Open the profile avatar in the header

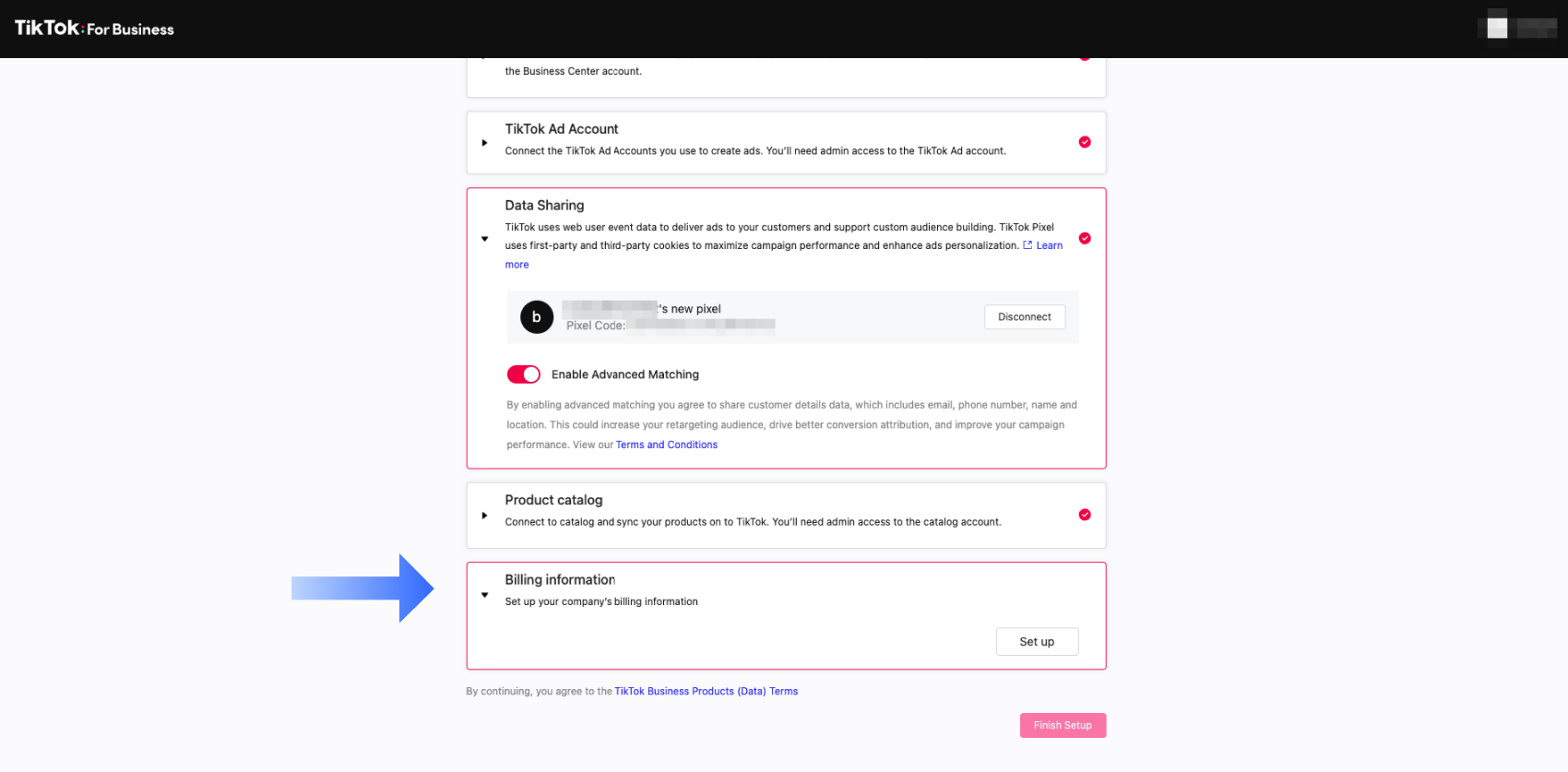point(1497,28)
